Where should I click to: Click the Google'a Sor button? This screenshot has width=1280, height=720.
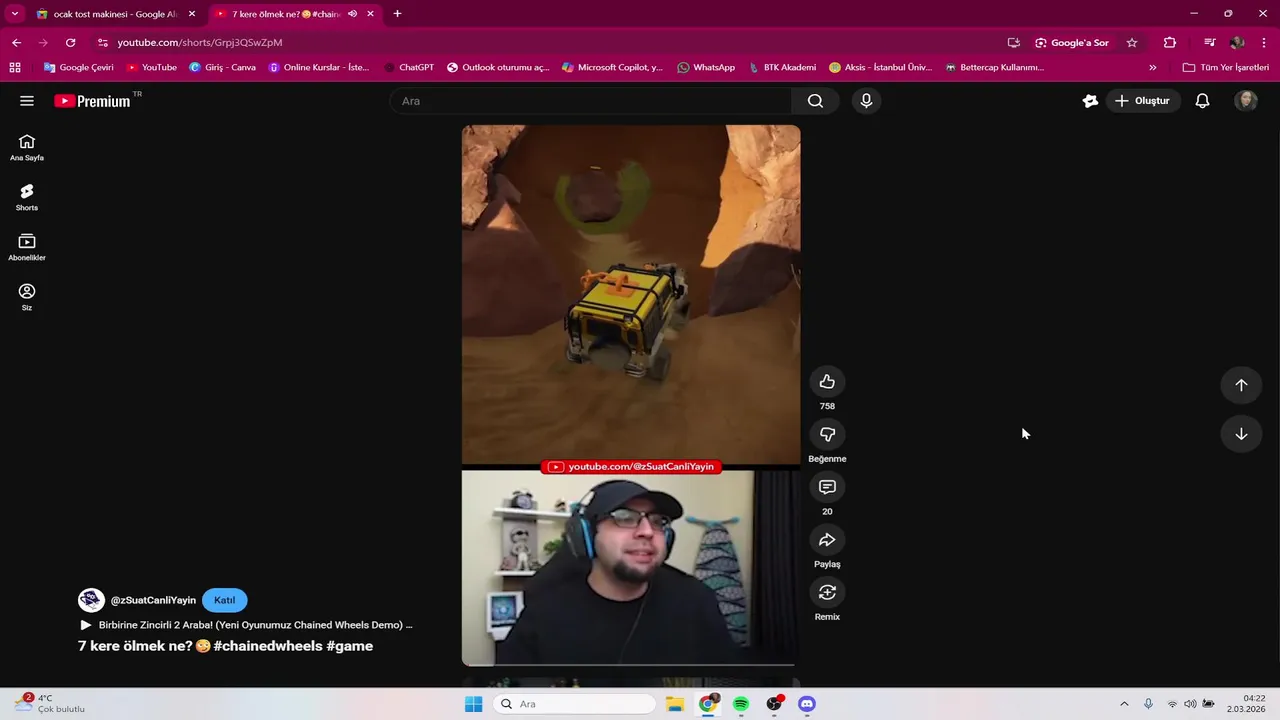click(1072, 43)
